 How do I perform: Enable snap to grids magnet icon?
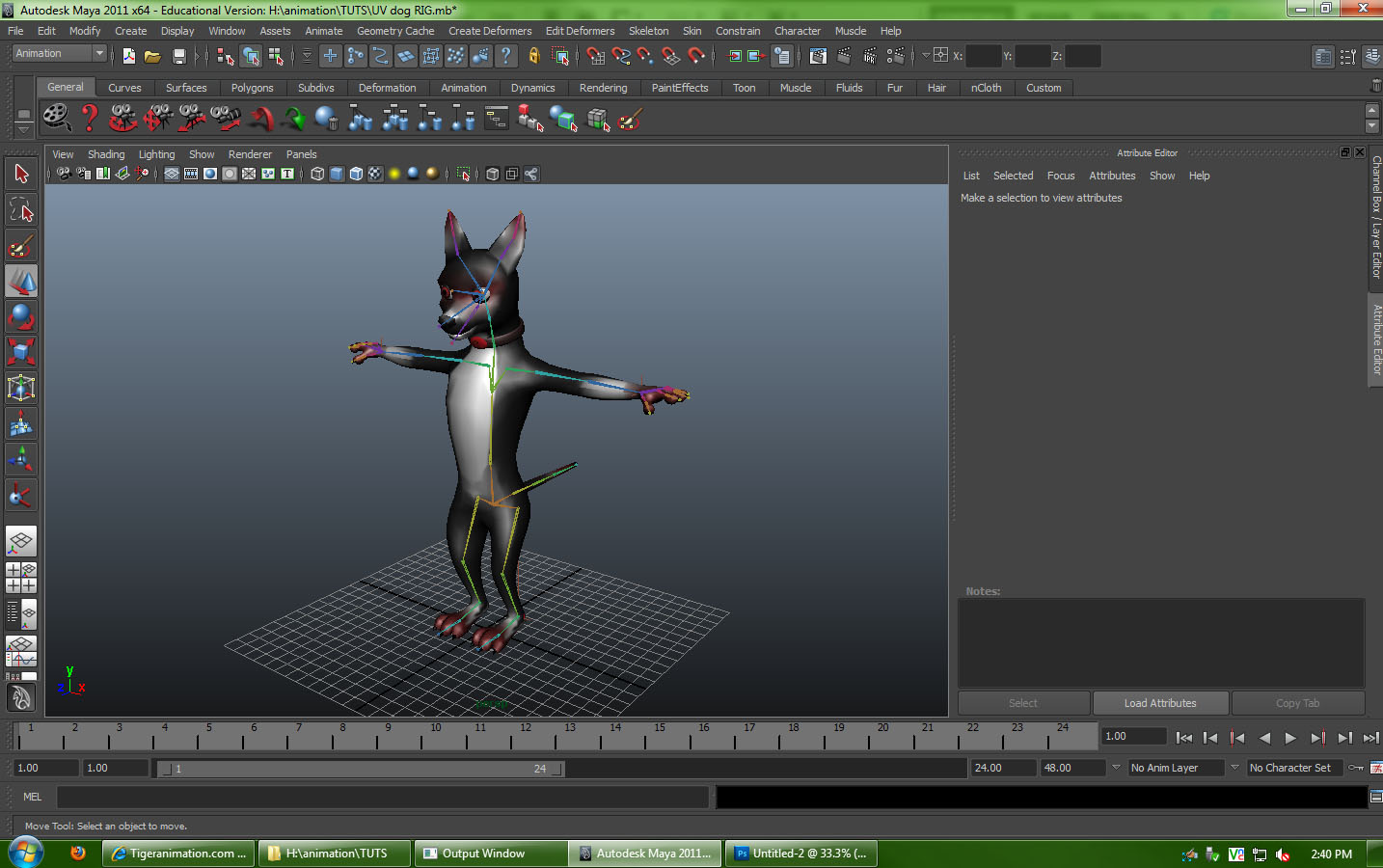[x=595, y=55]
